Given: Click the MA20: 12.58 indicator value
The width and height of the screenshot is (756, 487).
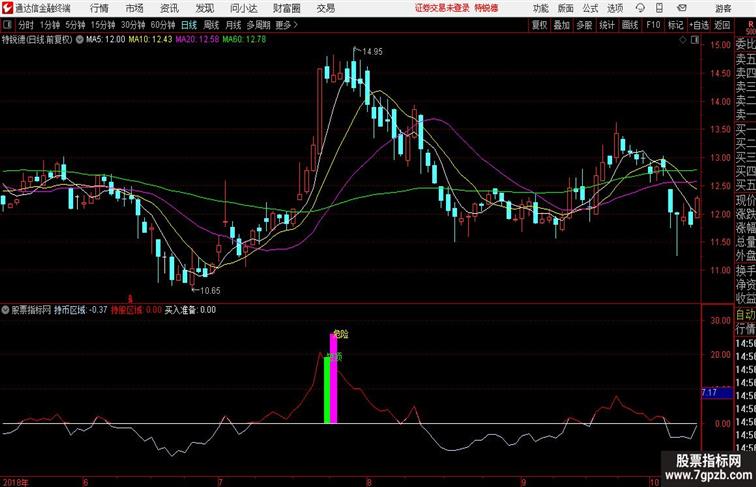Looking at the screenshot, I should (x=197, y=40).
